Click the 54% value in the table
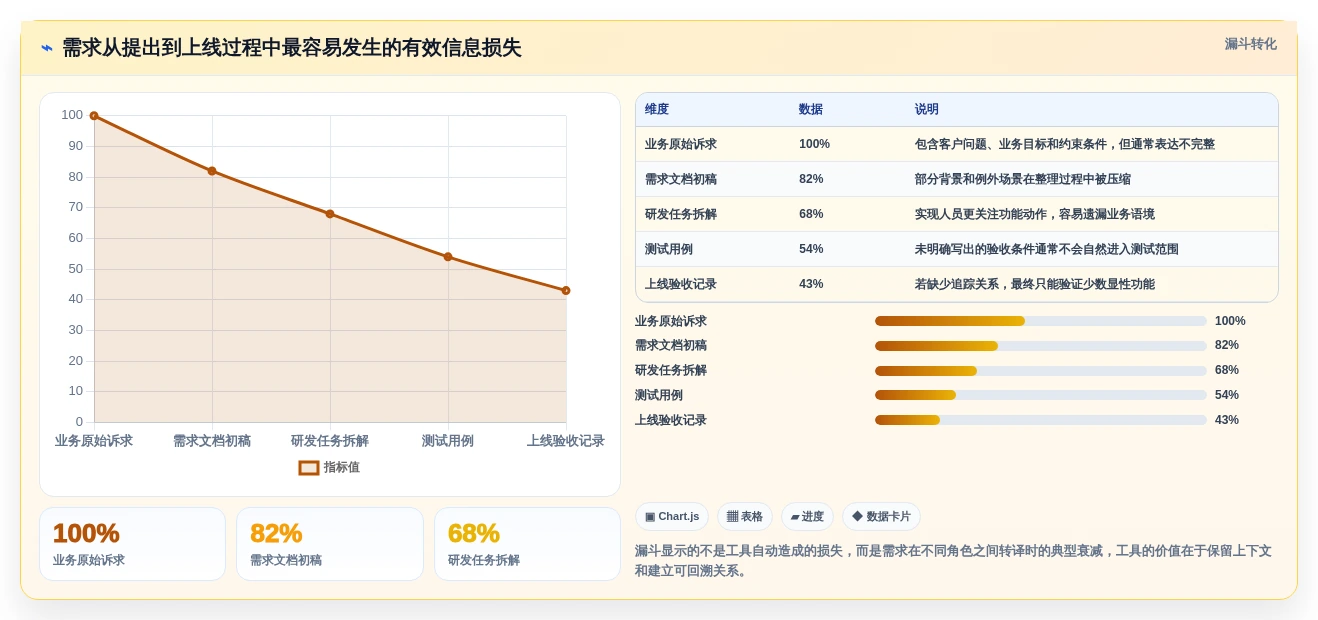Image resolution: width=1318 pixels, height=620 pixels. click(811, 249)
